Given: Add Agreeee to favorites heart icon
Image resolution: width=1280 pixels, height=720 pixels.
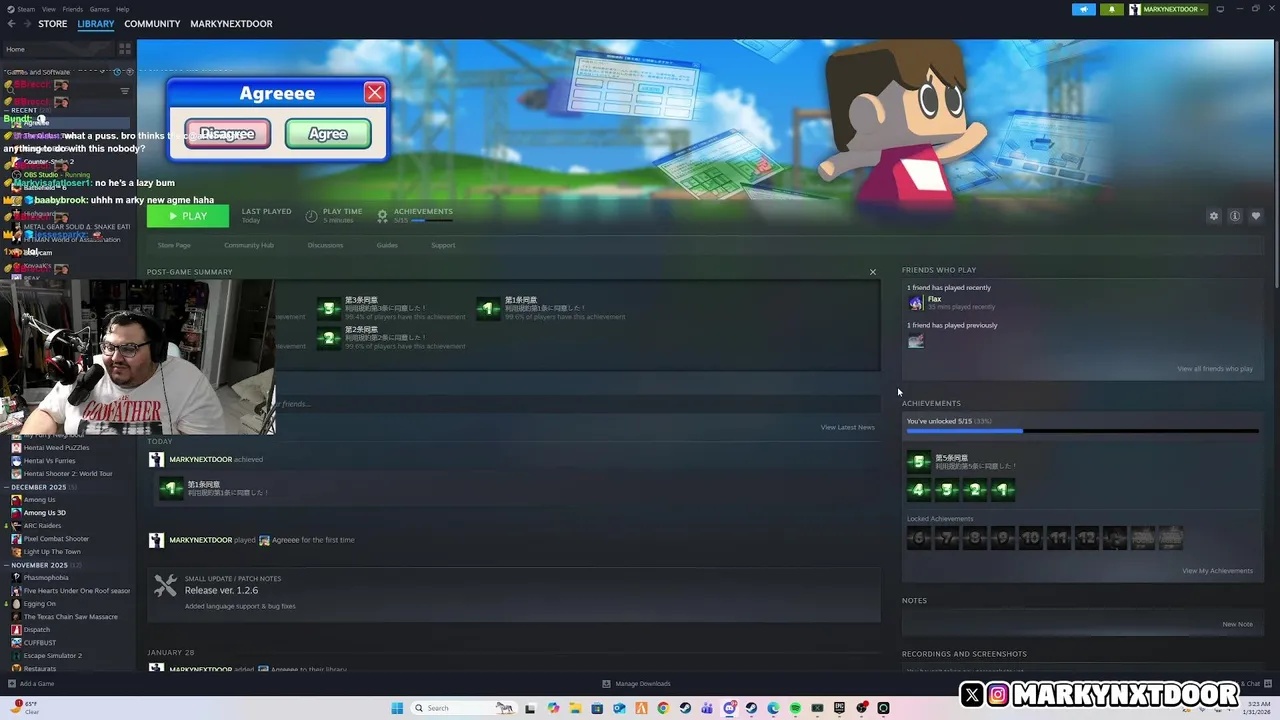Looking at the screenshot, I should point(1256,216).
